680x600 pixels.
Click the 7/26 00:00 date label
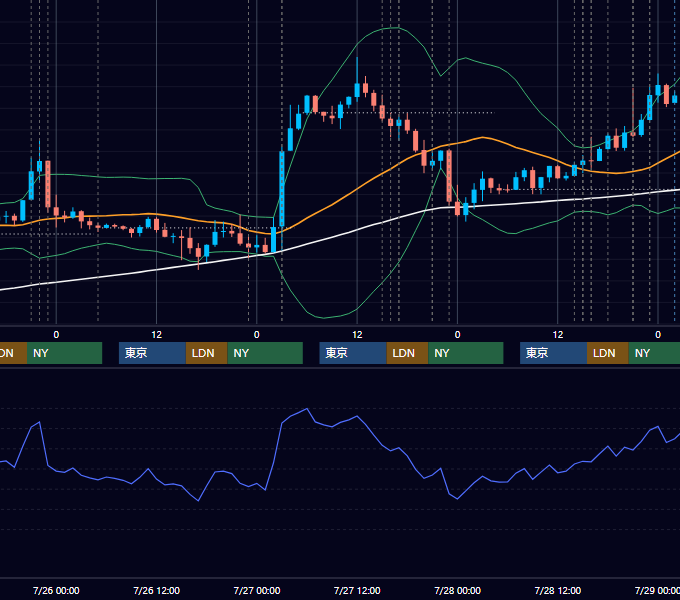[x=56, y=590]
